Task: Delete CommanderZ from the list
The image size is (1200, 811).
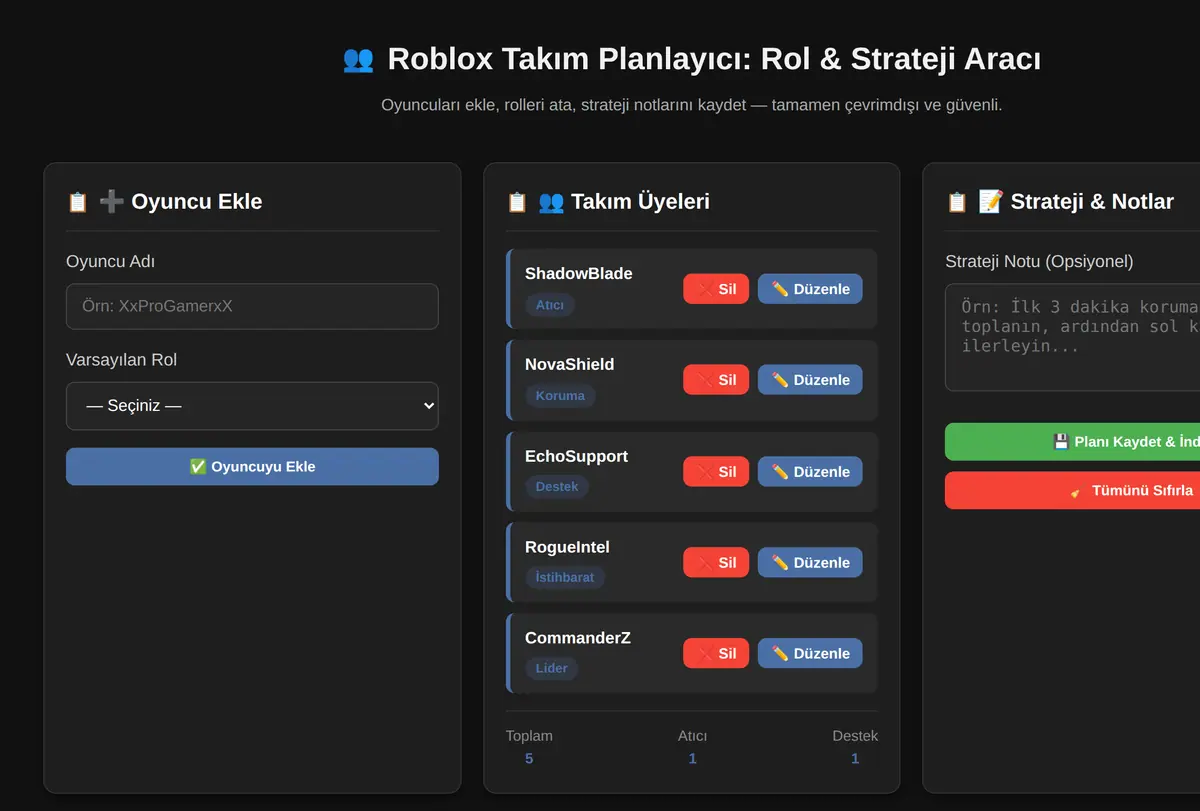Action: coord(716,654)
